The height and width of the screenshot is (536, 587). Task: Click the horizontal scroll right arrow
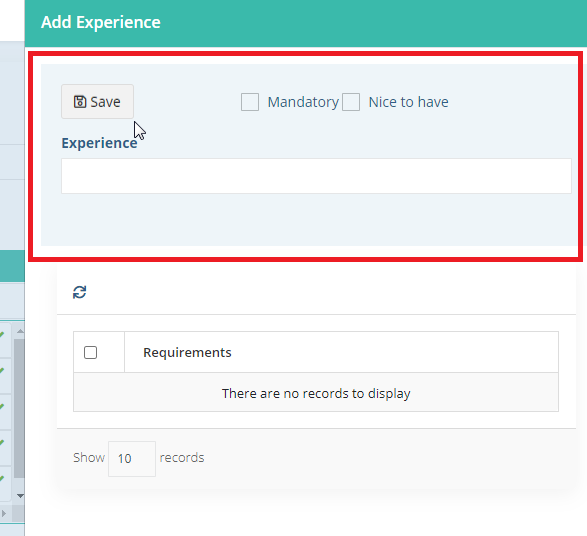pyautogui.click(x=4, y=513)
